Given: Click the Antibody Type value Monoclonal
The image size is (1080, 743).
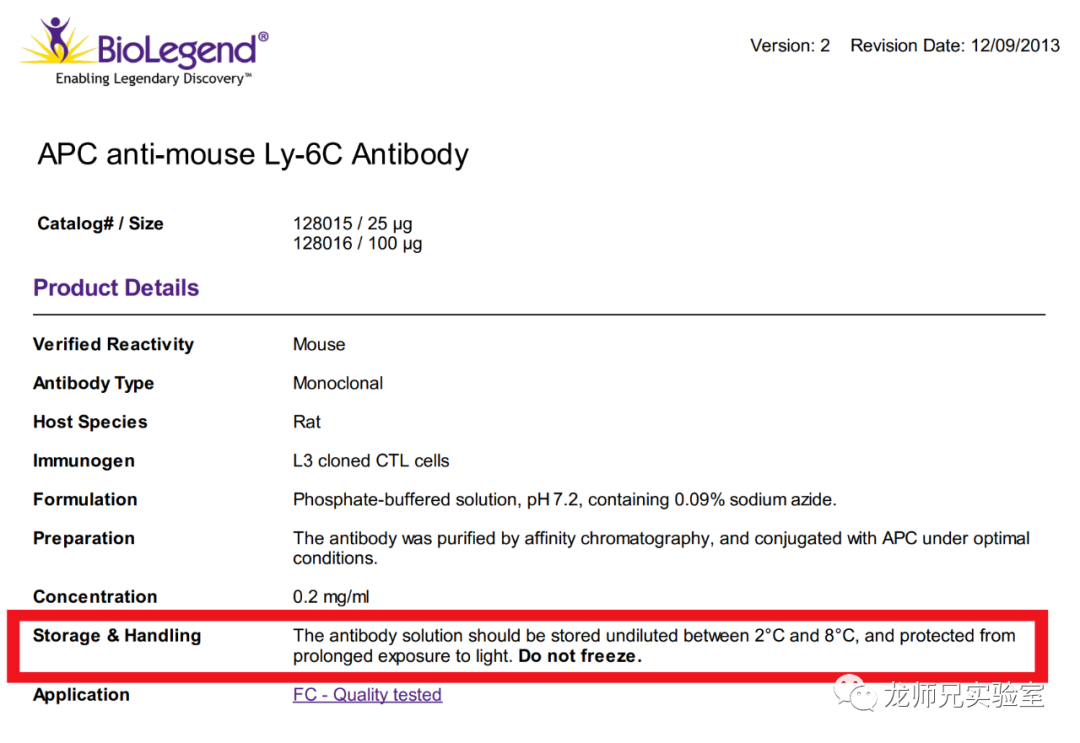Looking at the screenshot, I should click(x=338, y=384).
